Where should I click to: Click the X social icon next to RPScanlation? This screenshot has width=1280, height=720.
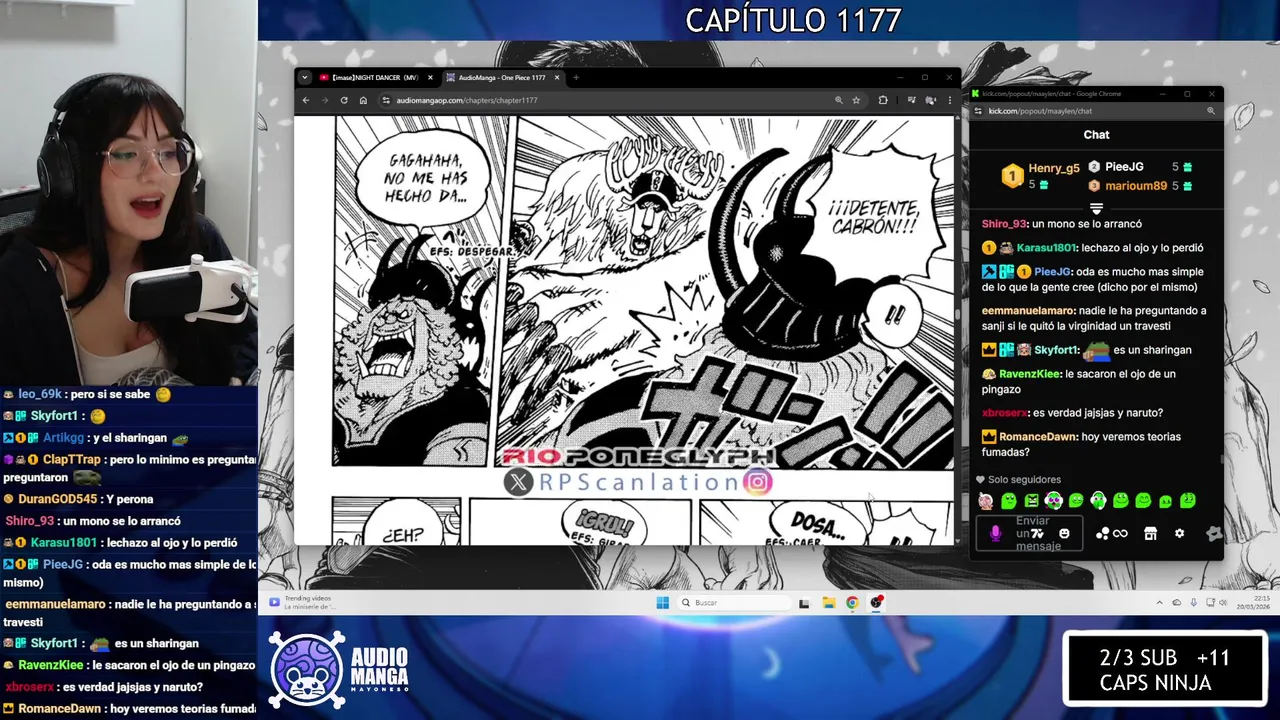click(518, 483)
